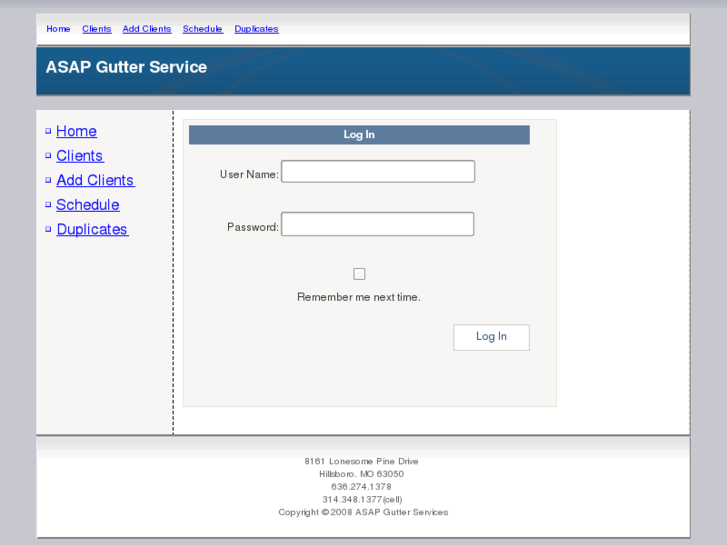Go to Schedule in the sidebar list
This screenshot has height=545, width=727.
point(88,205)
